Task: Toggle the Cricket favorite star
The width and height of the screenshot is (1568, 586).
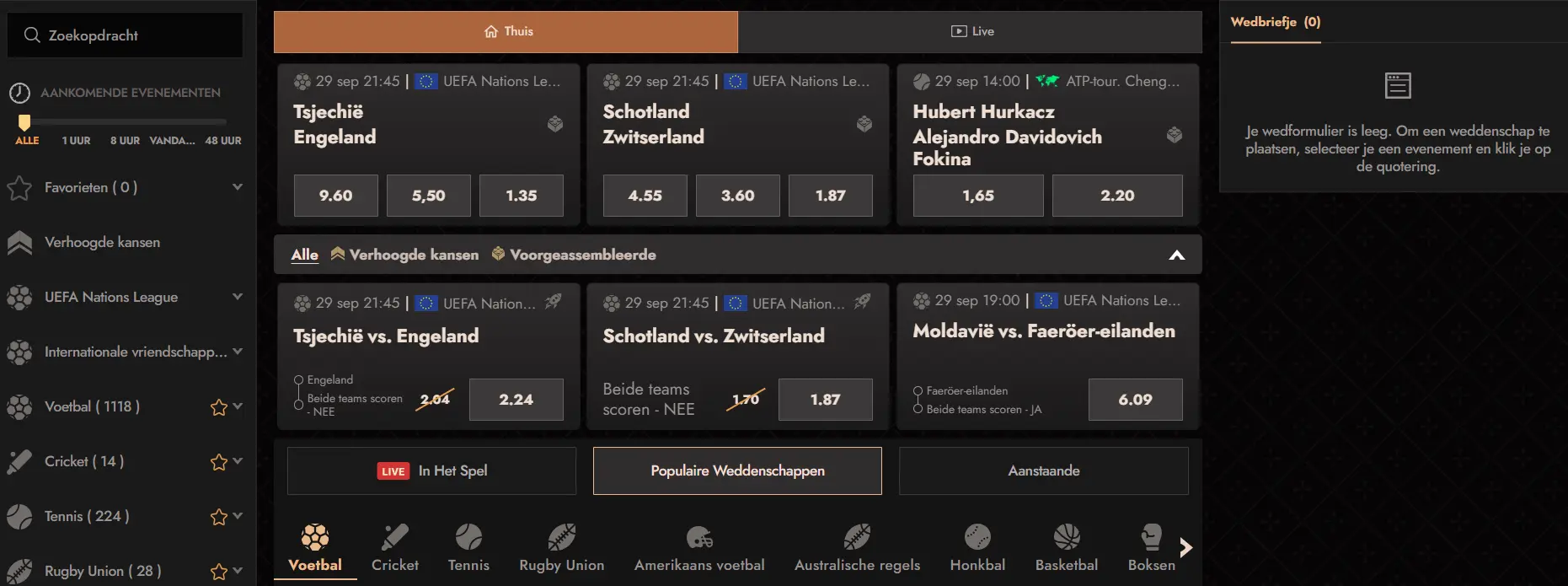Action: [219, 462]
